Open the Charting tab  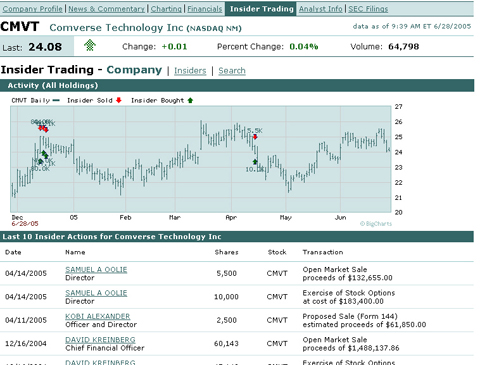point(166,9)
